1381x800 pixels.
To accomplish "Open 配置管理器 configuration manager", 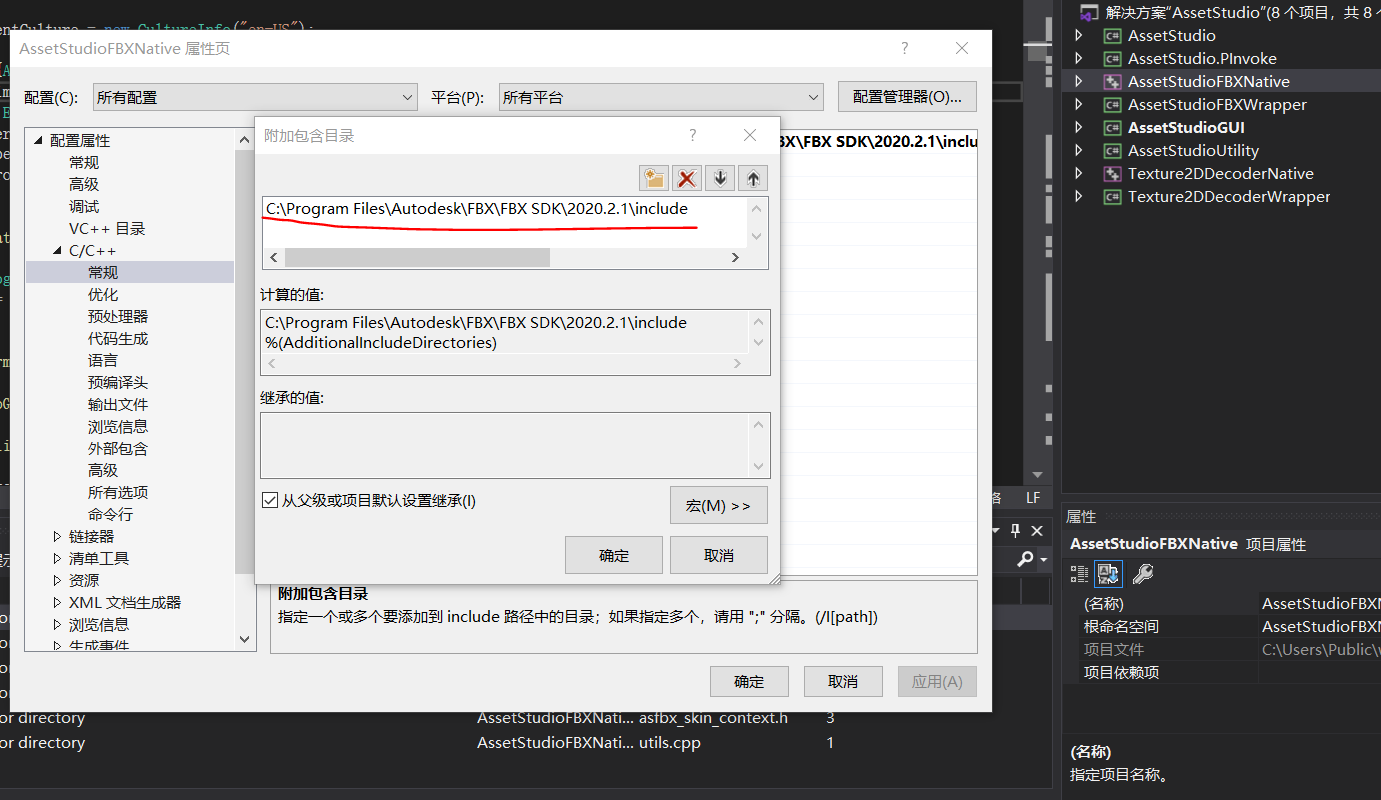I will point(906,97).
